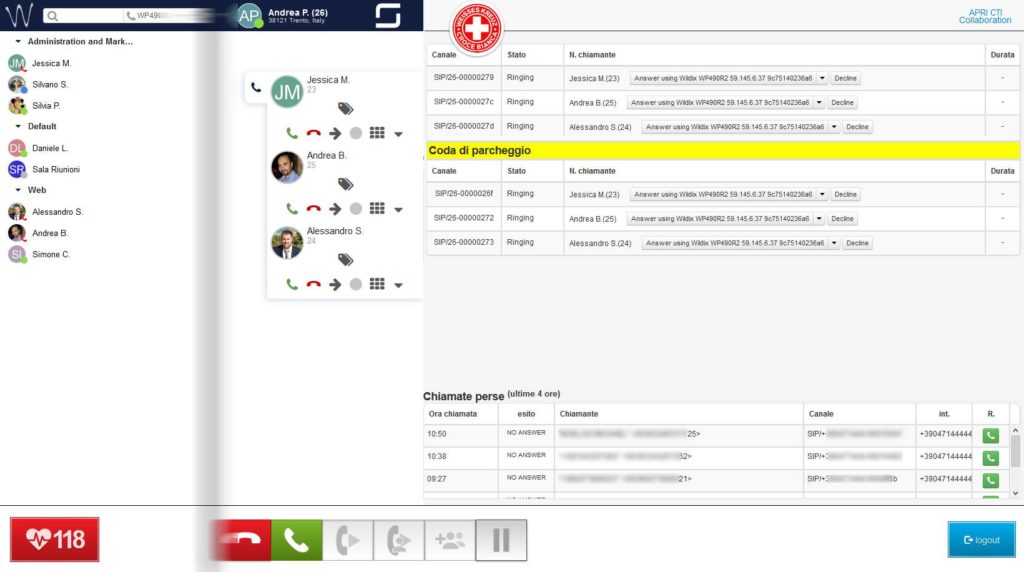Screen dimensions: 1024x572
Task: Answer Jessica M.'s call with green phone icon
Action: (x=292, y=133)
